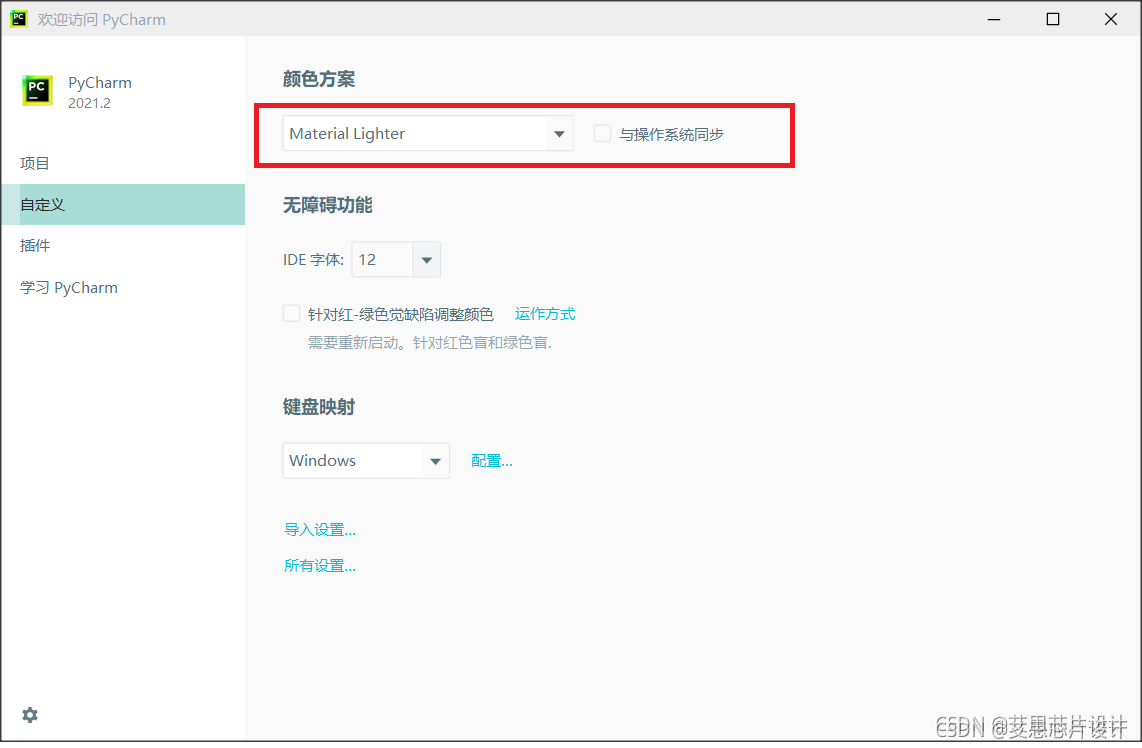Click the arrow of the color scheme combo box
The width and height of the screenshot is (1142, 748).
559,135
